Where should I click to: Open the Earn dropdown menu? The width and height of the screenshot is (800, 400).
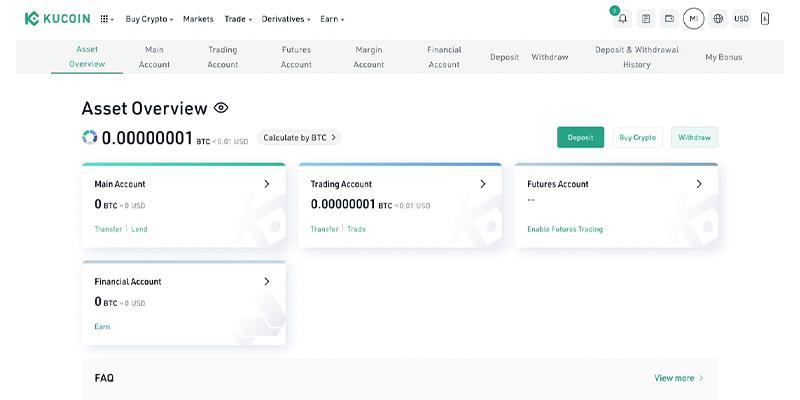332,19
